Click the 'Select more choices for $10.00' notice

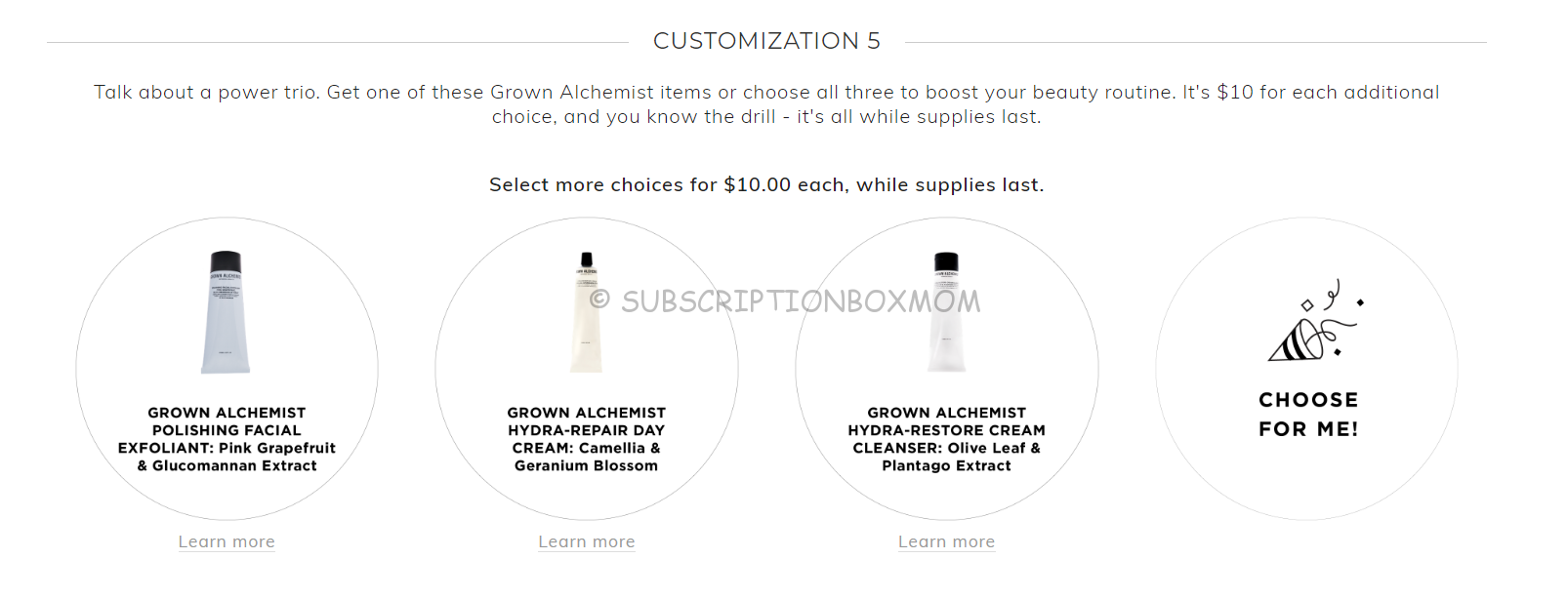coord(766,185)
